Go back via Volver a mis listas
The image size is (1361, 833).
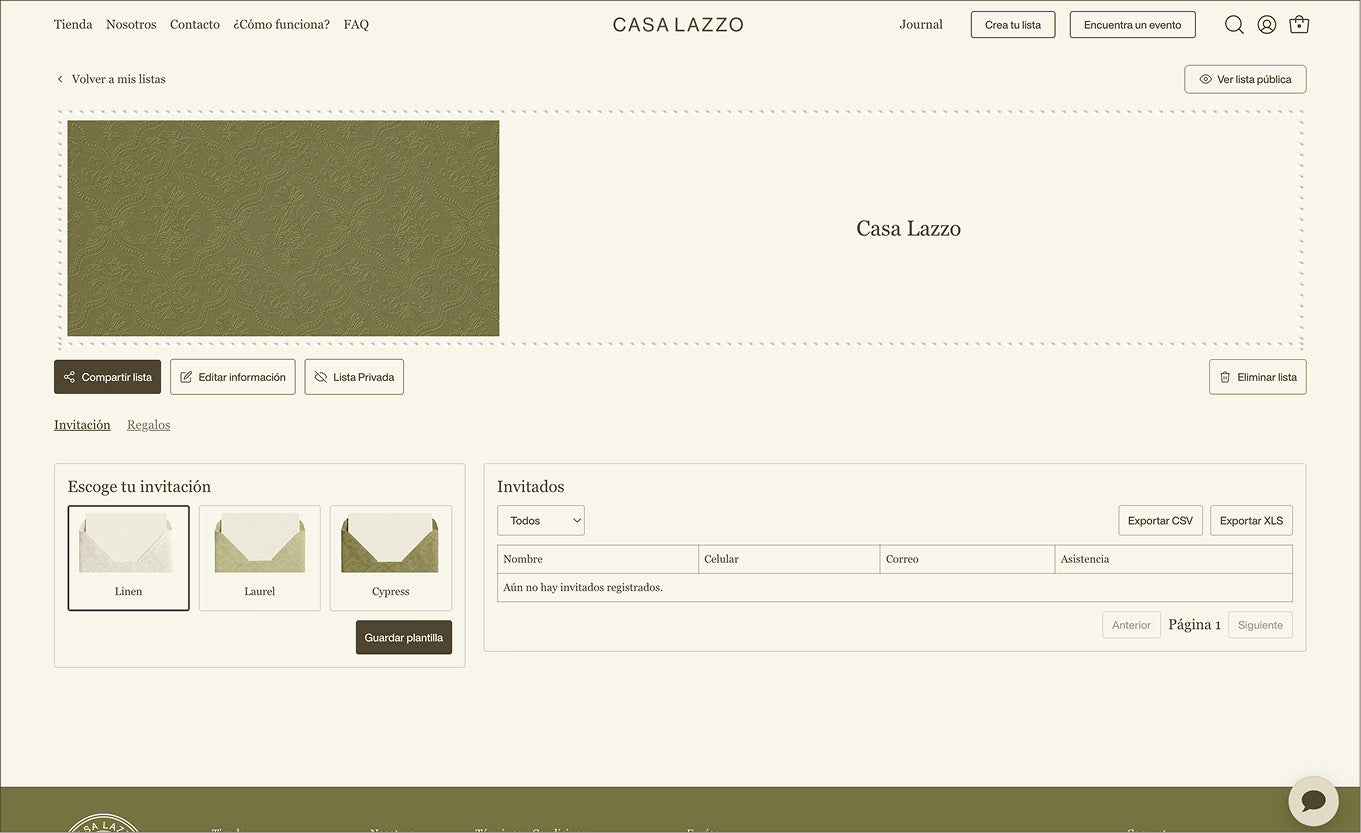coord(111,79)
